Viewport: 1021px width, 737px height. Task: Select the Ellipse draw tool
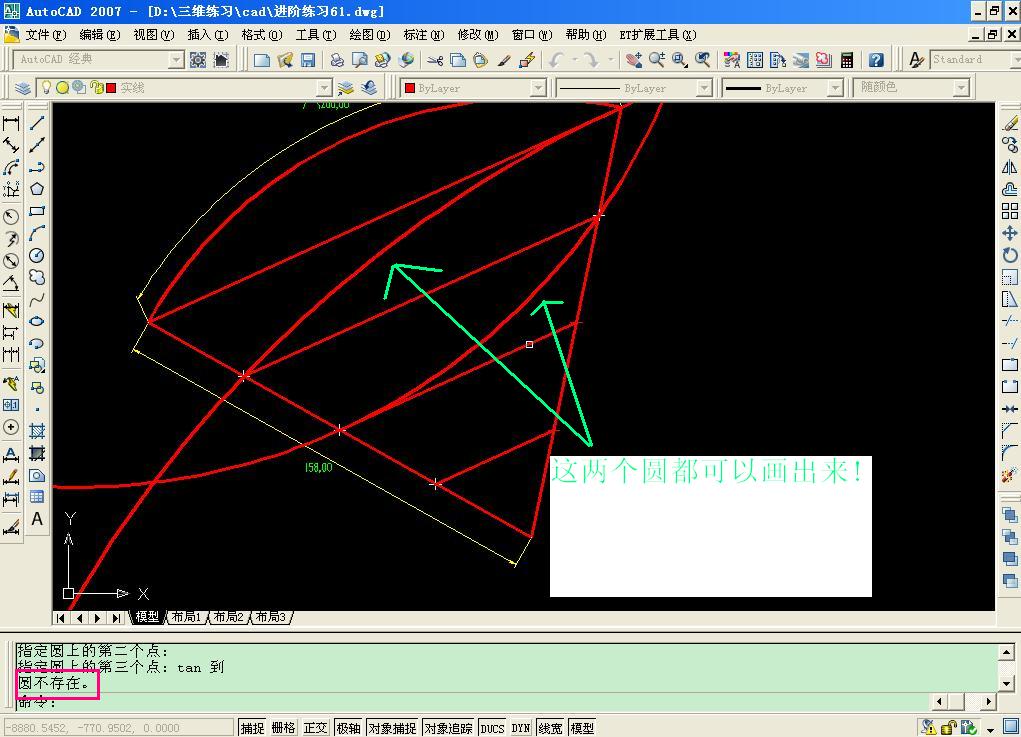37,322
